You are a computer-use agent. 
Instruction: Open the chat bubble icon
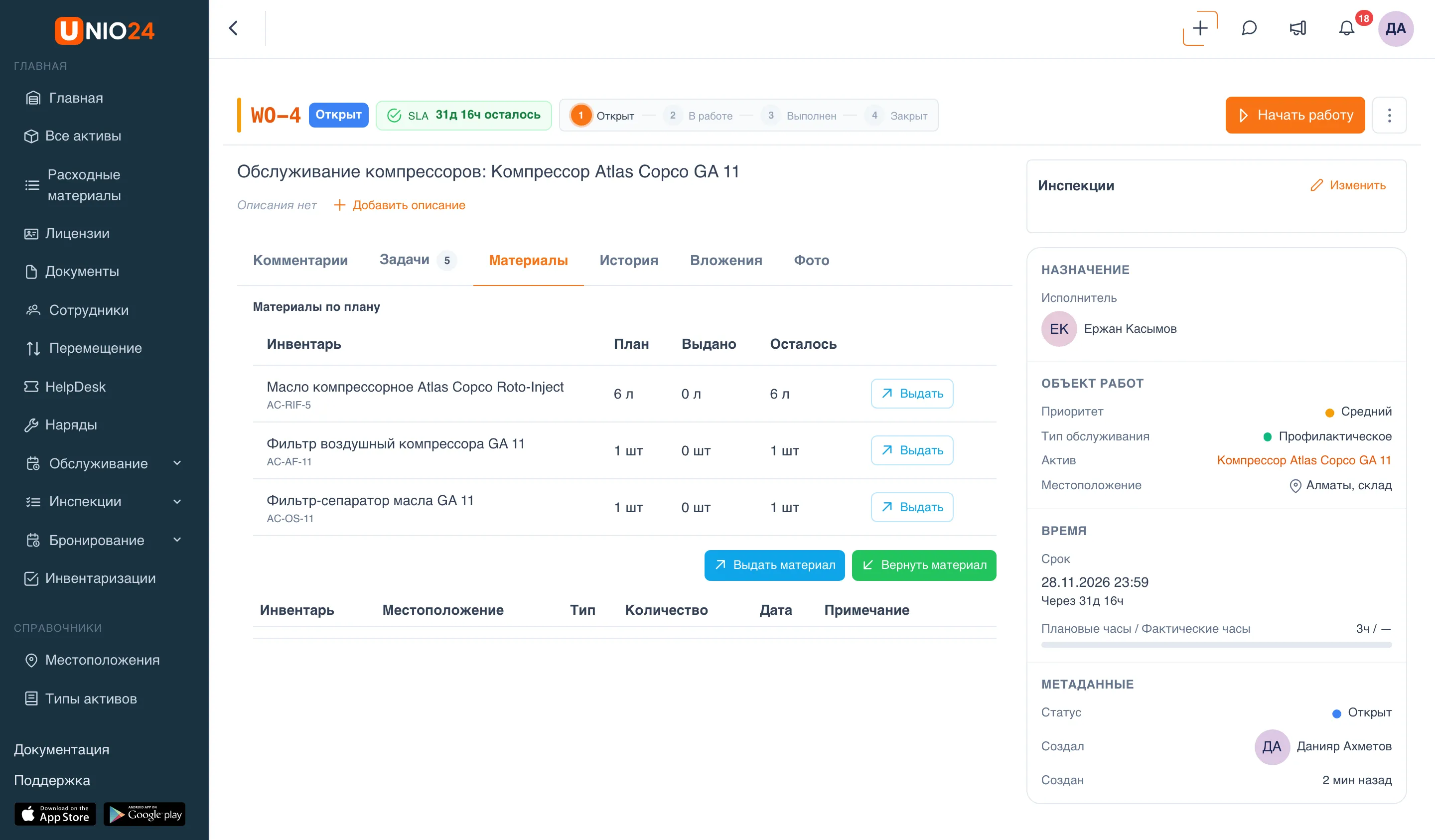(1249, 28)
